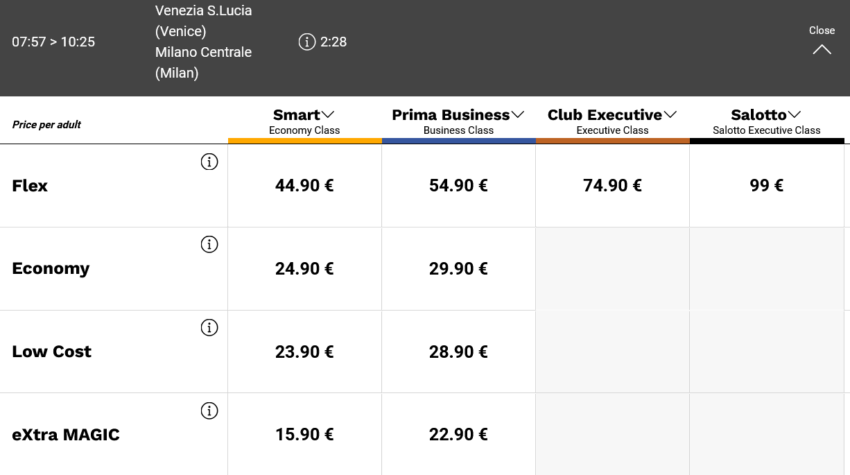850x475 pixels.
Task: Select Flex Prima Business fare 54.90 €
Action: point(458,186)
